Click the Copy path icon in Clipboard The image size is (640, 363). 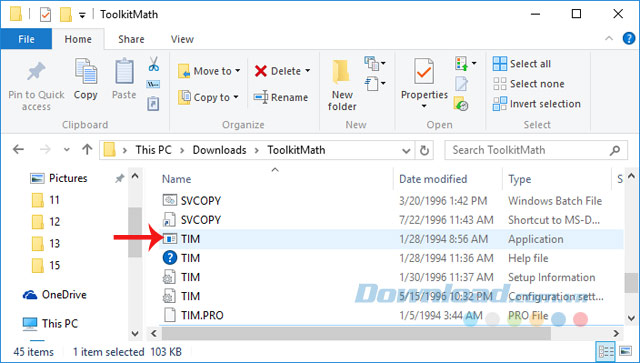pos(153,85)
